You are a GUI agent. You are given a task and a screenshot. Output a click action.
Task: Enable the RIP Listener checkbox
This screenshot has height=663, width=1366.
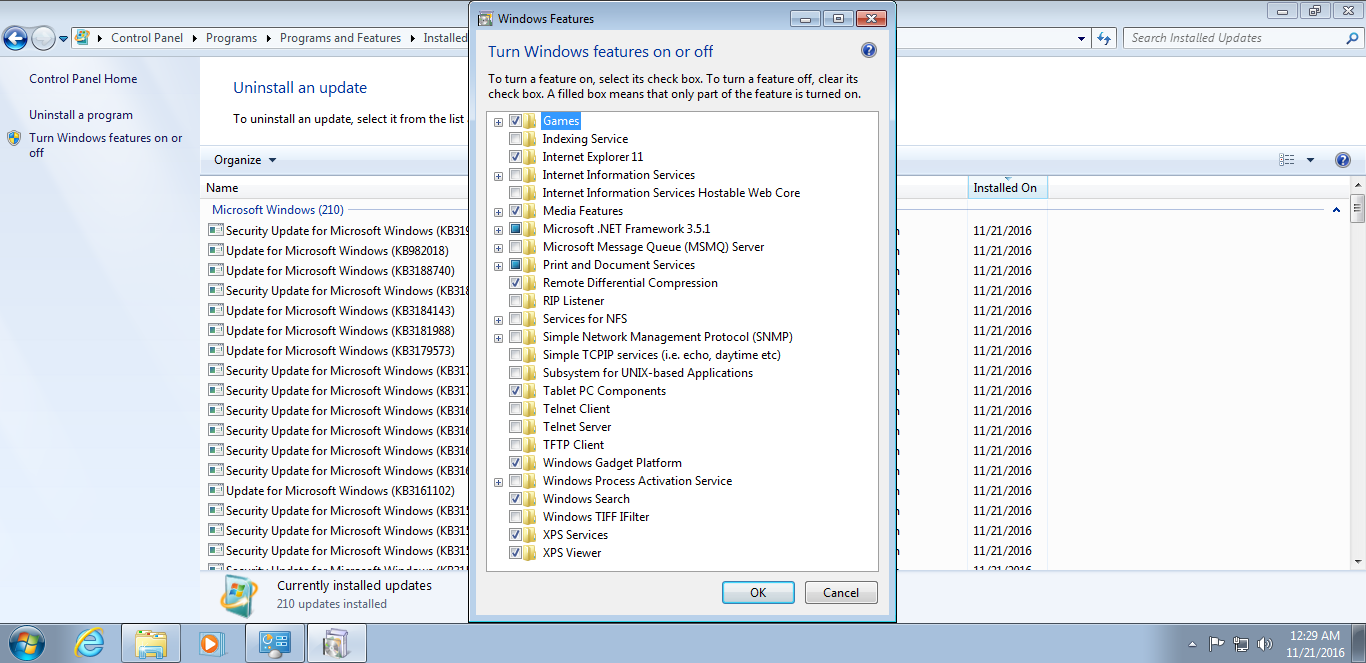point(515,301)
